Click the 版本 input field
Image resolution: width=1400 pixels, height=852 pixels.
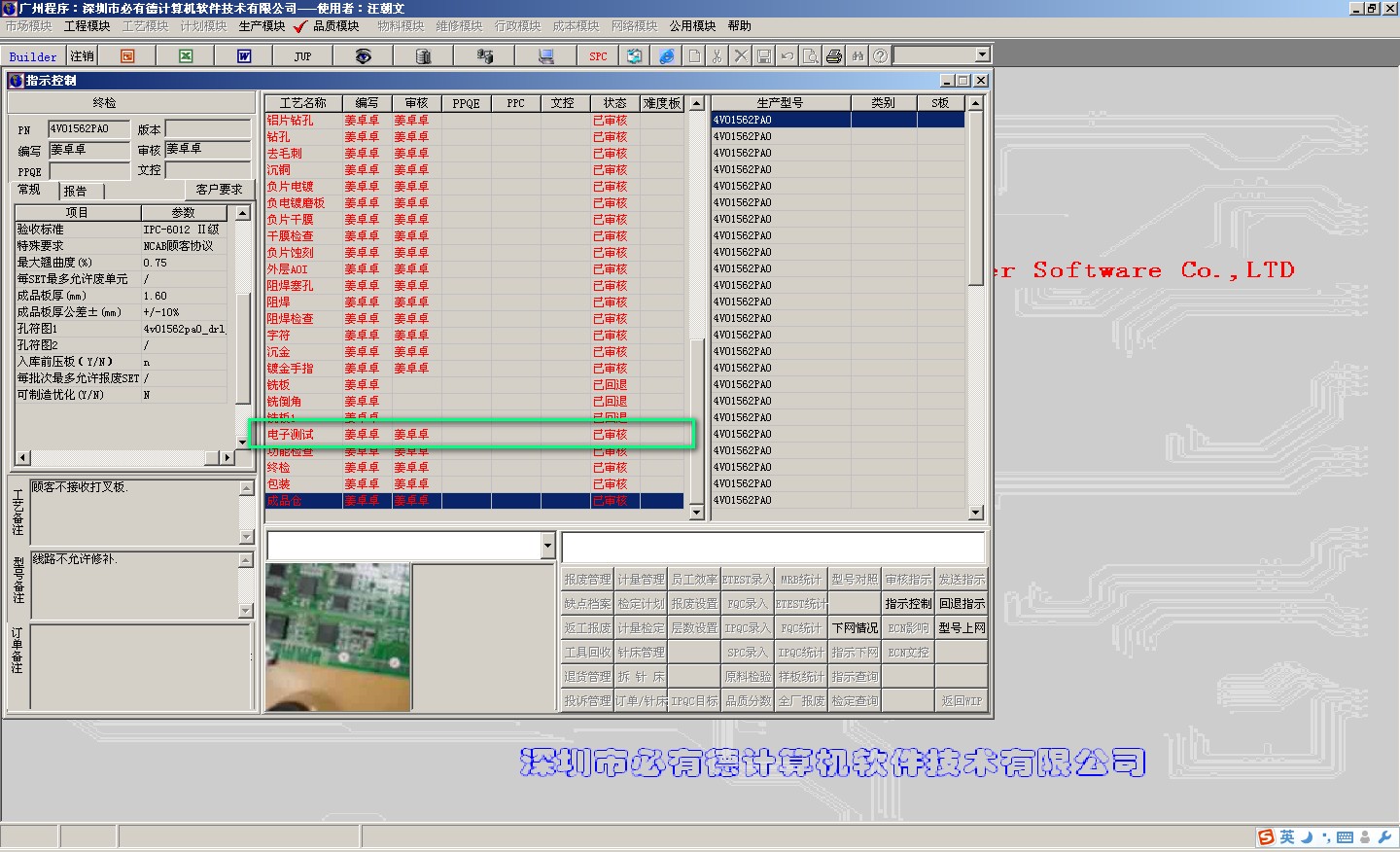(x=207, y=128)
